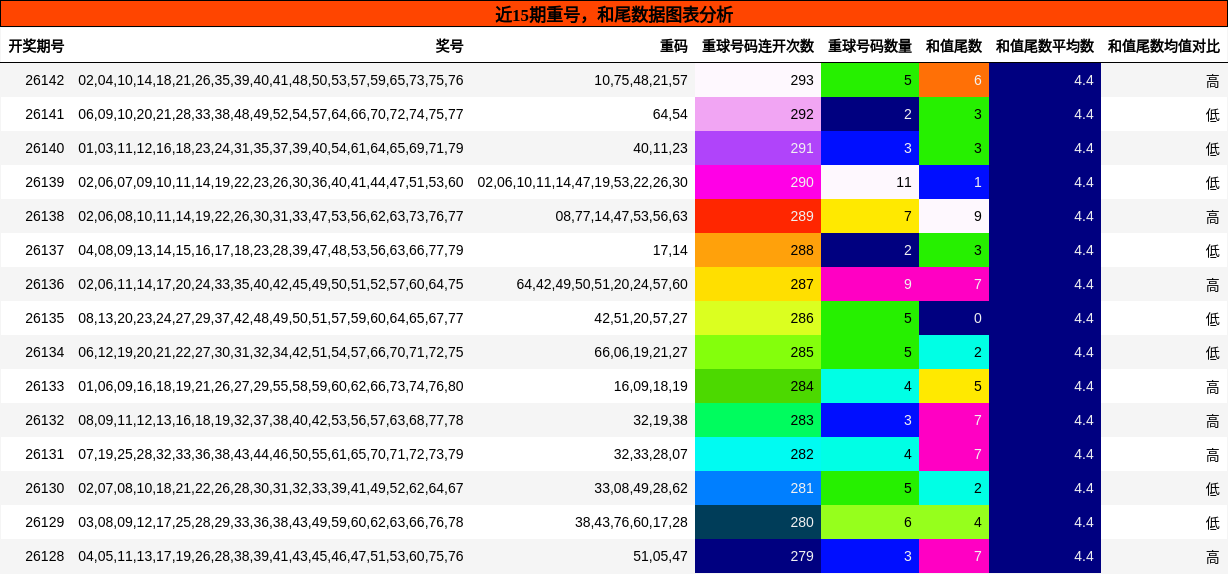This screenshot has width=1228, height=574.
Task: Select issue number 26140
Action: click(45, 148)
